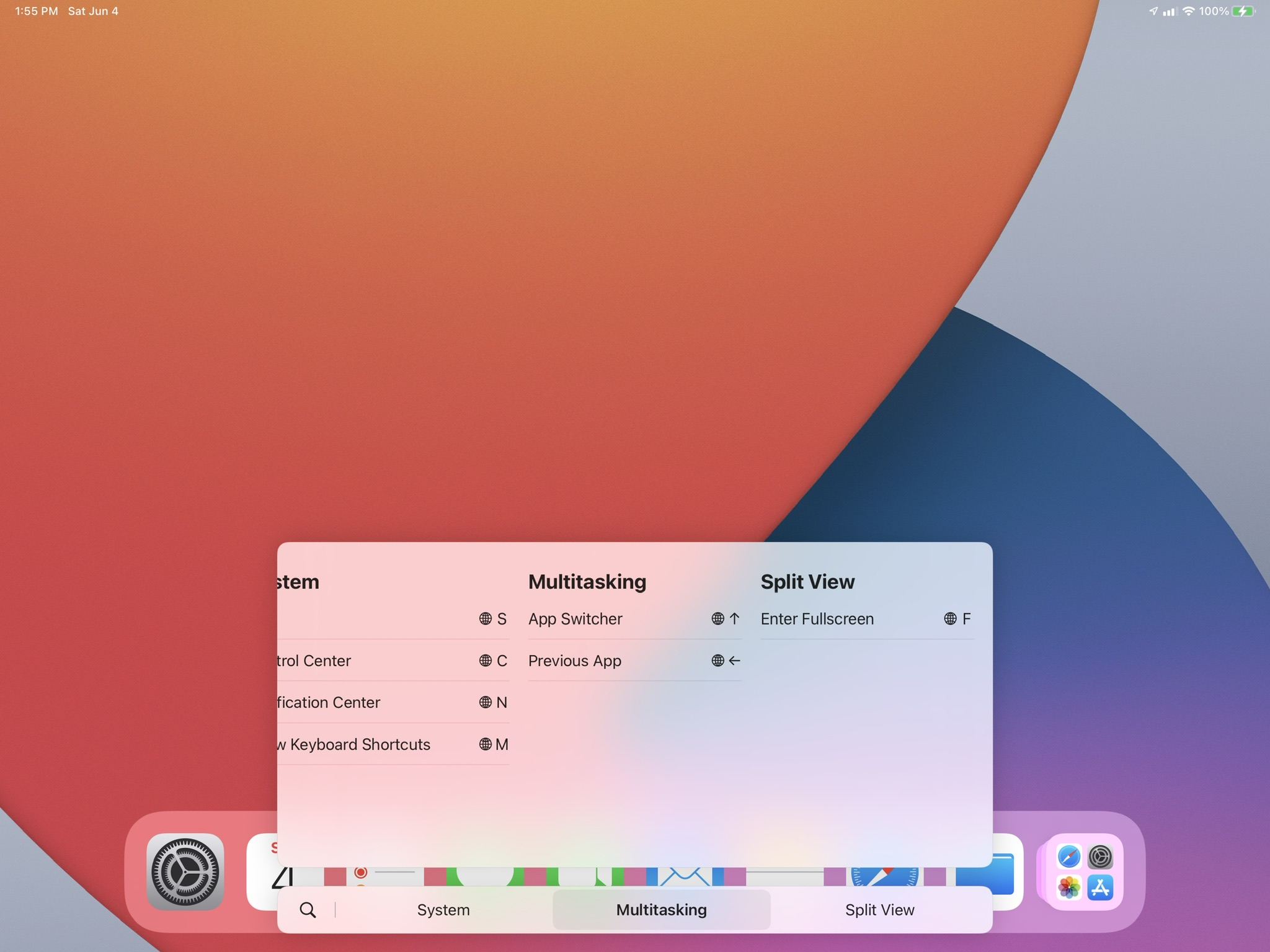The width and height of the screenshot is (1270, 952).
Task: Switch to the System tab
Action: pyautogui.click(x=443, y=910)
